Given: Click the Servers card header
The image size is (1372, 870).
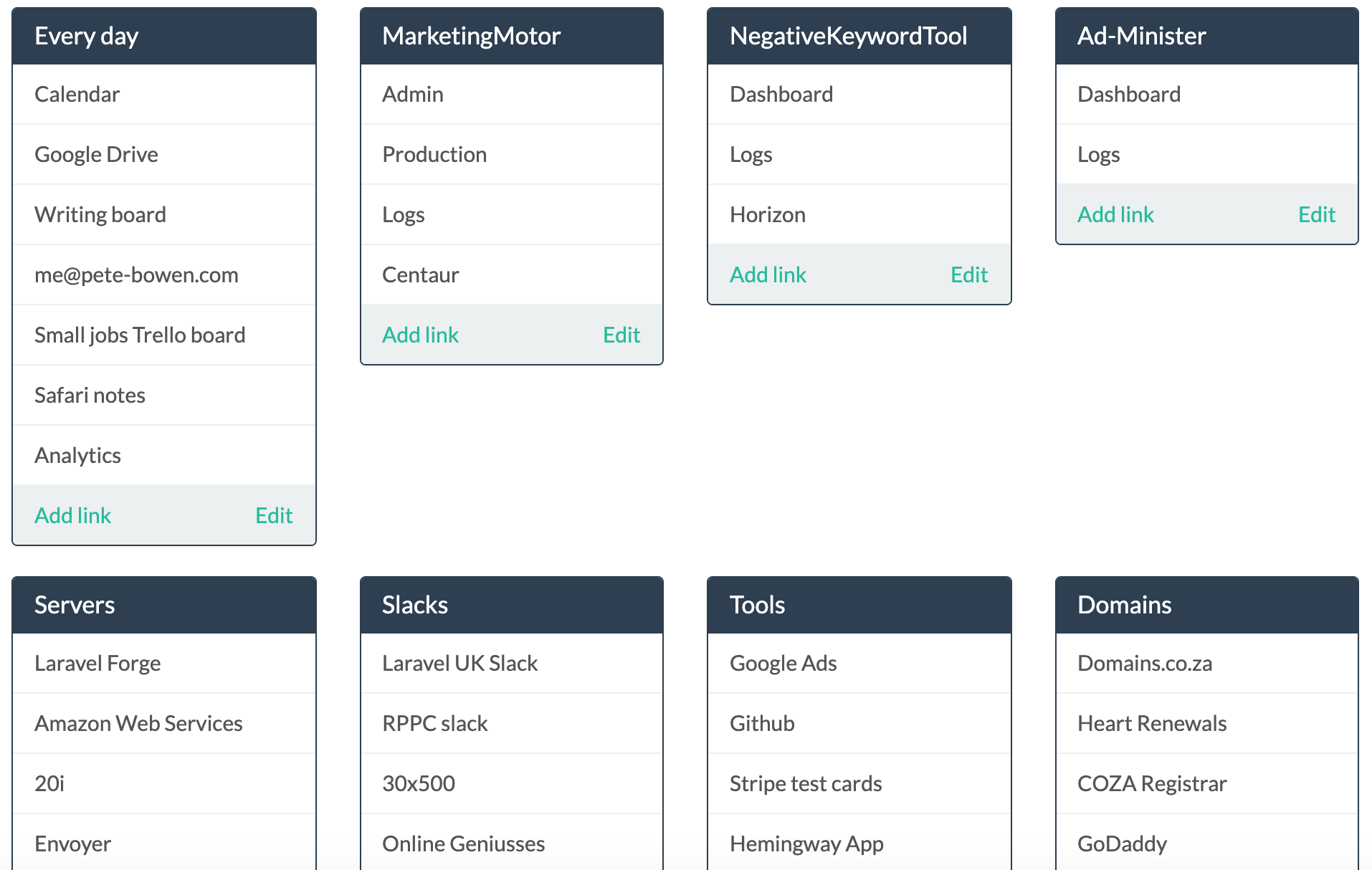Looking at the screenshot, I should pyautogui.click(x=164, y=605).
